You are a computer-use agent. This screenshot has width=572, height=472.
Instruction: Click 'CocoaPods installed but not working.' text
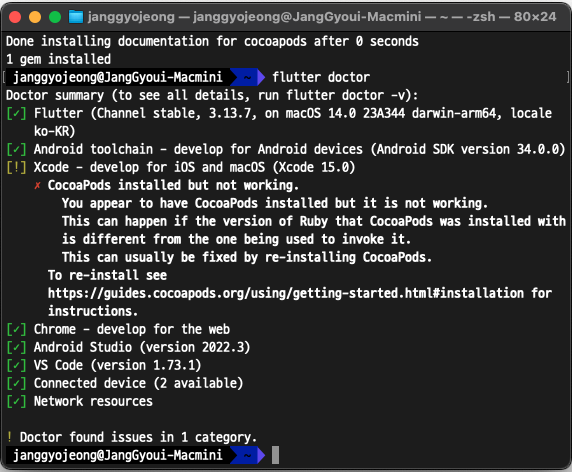[x=173, y=185]
